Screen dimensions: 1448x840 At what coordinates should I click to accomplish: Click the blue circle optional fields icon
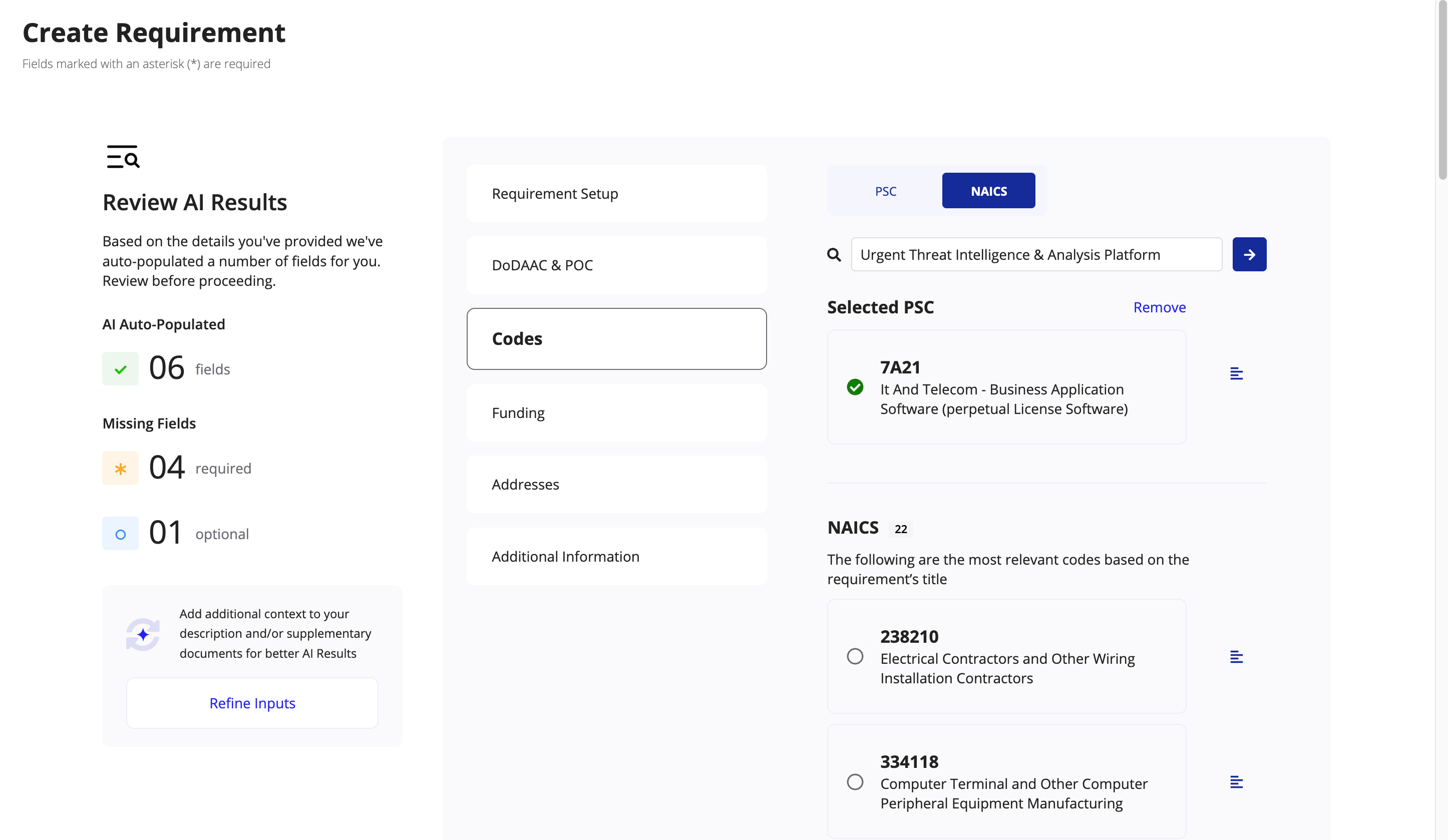coord(120,534)
